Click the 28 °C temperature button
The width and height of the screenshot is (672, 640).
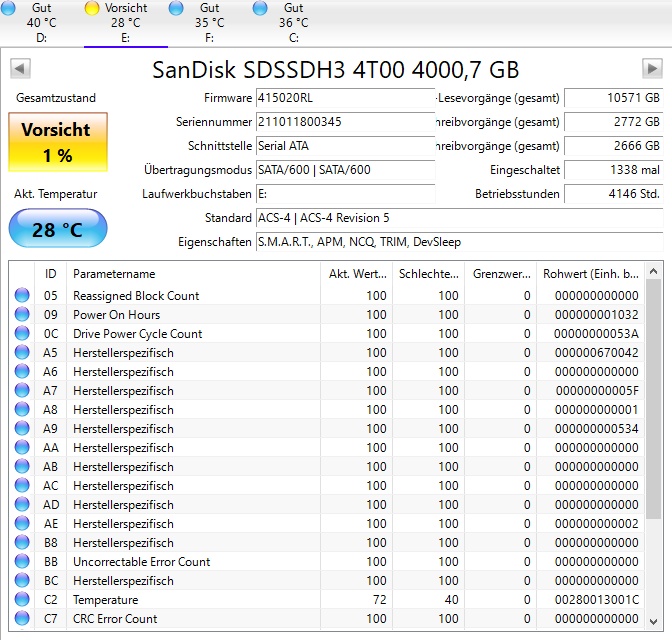(x=58, y=228)
